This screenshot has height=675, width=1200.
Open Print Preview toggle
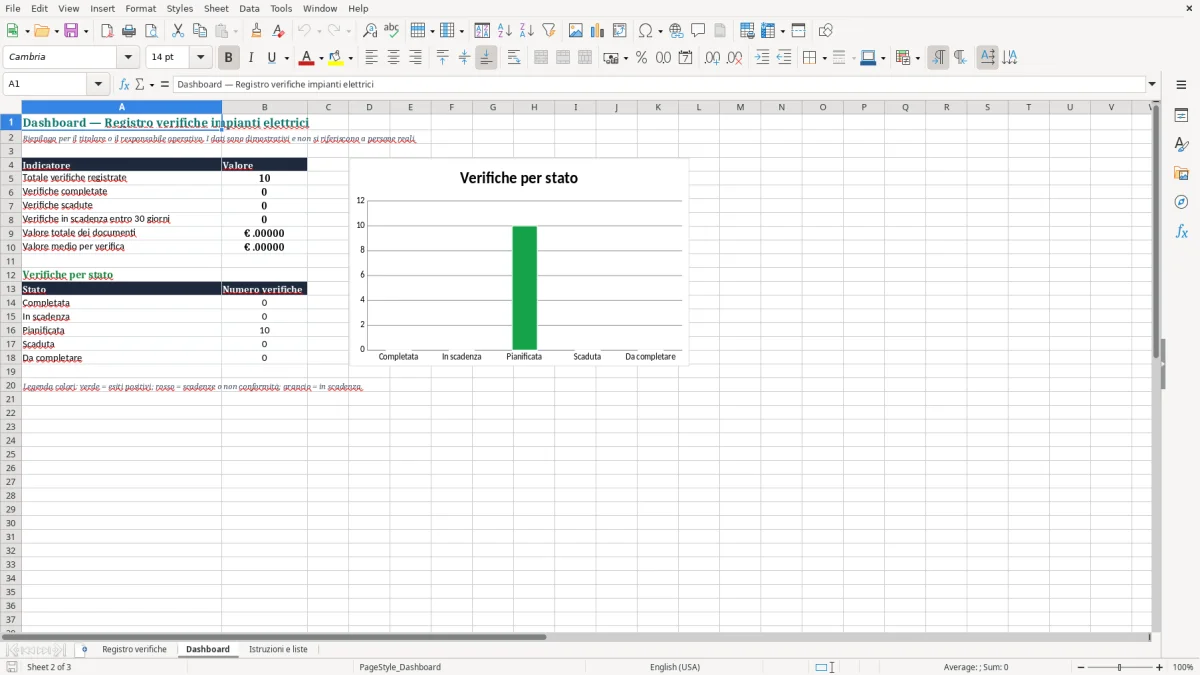click(151, 31)
